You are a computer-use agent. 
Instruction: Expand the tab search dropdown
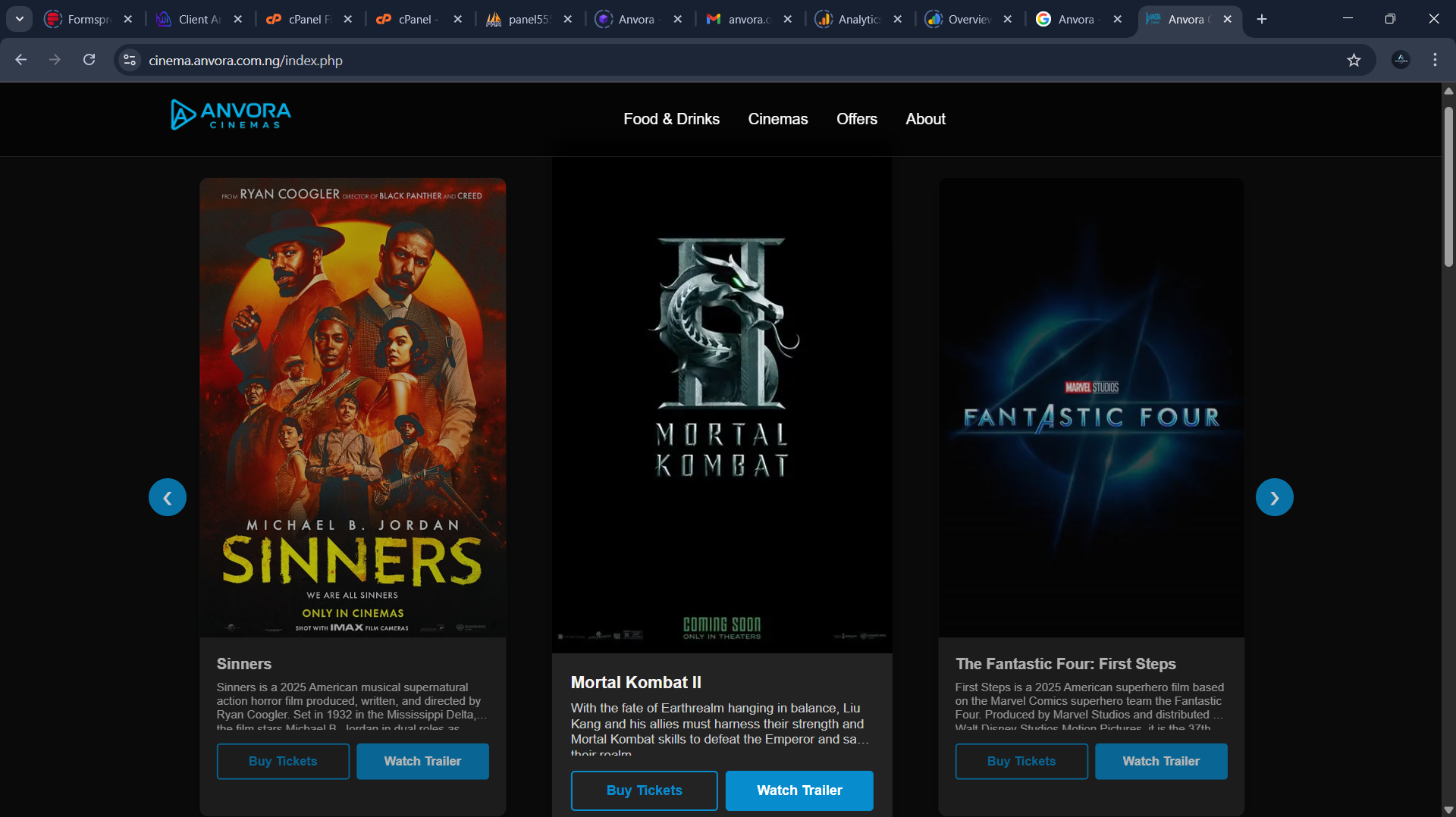coord(19,19)
